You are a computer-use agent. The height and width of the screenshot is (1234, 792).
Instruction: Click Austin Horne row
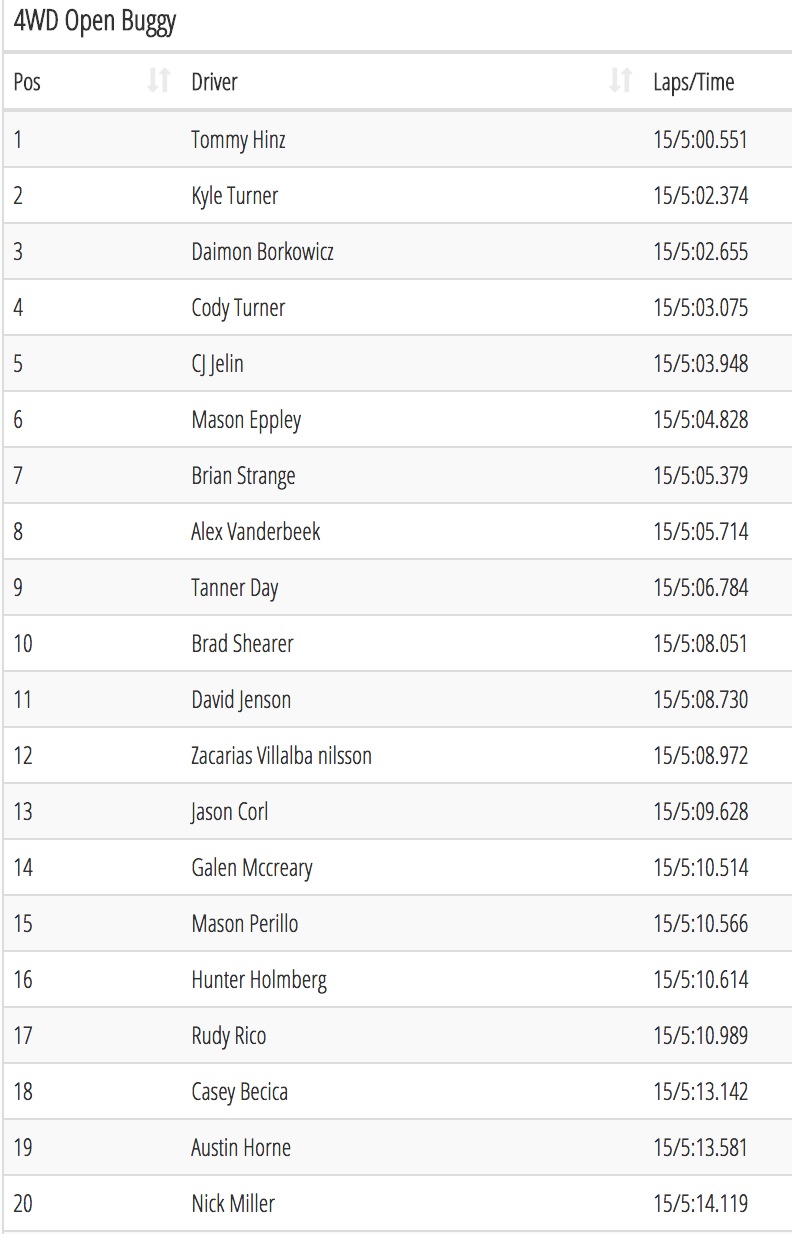[x=398, y=1147]
